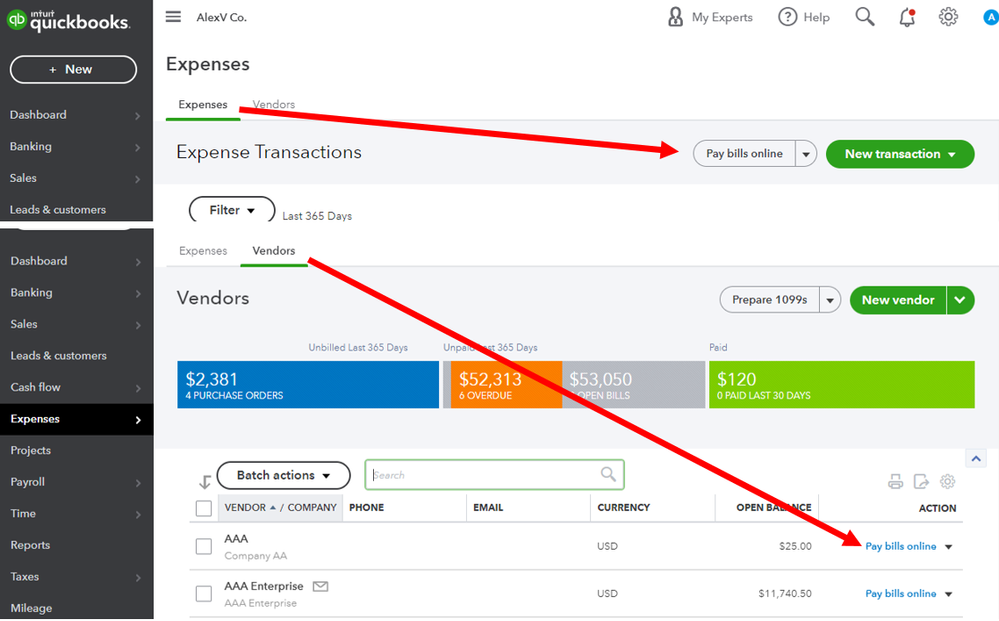Open Time in the sidebar

pos(23,513)
